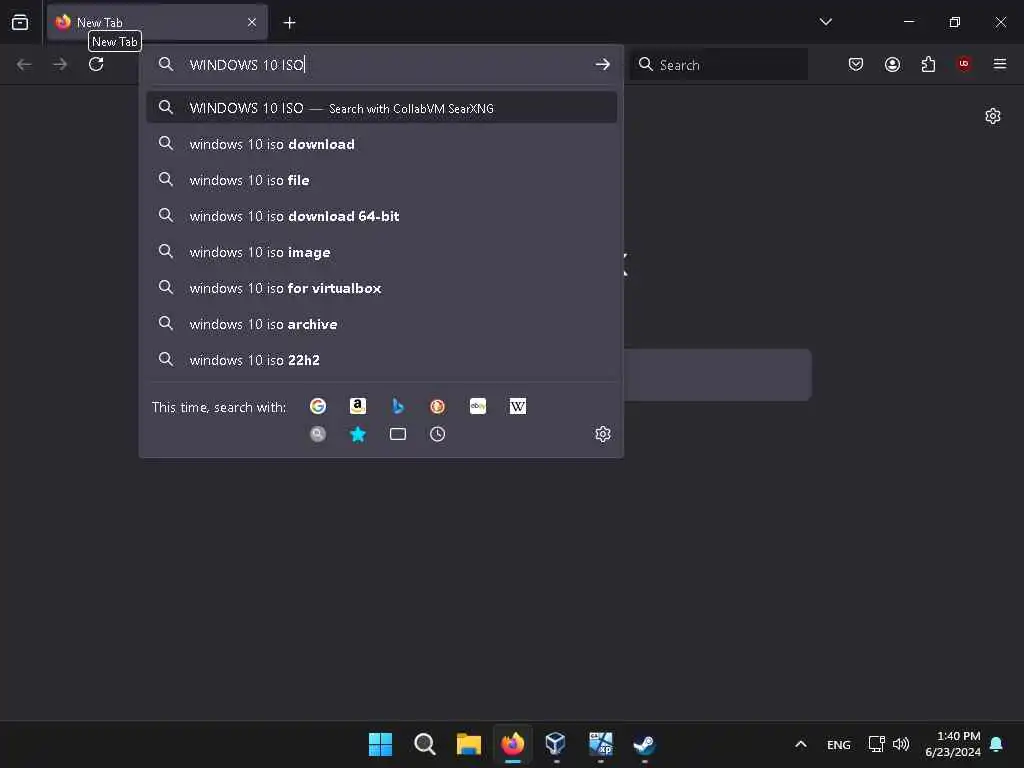
Task: Choose suggestion windows 10 iso download
Action: coord(381,144)
